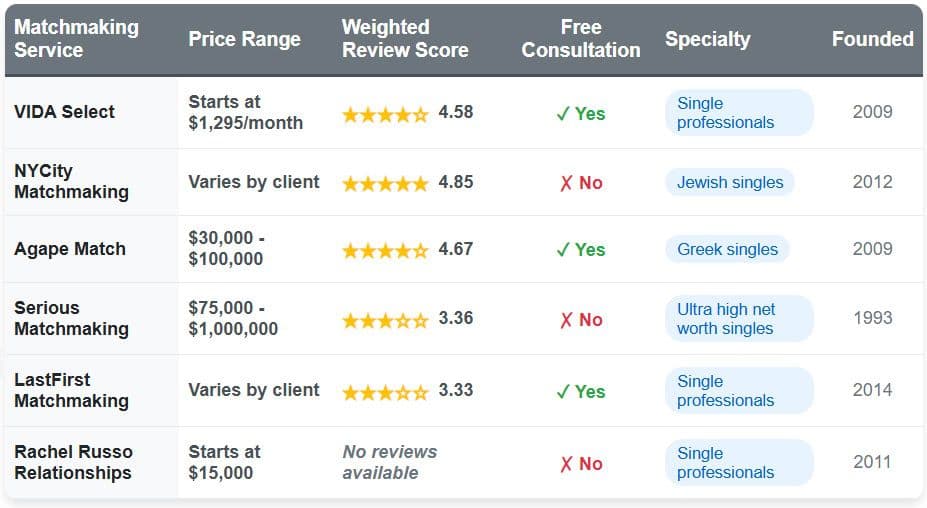Click the Founded column header

[x=872, y=39]
